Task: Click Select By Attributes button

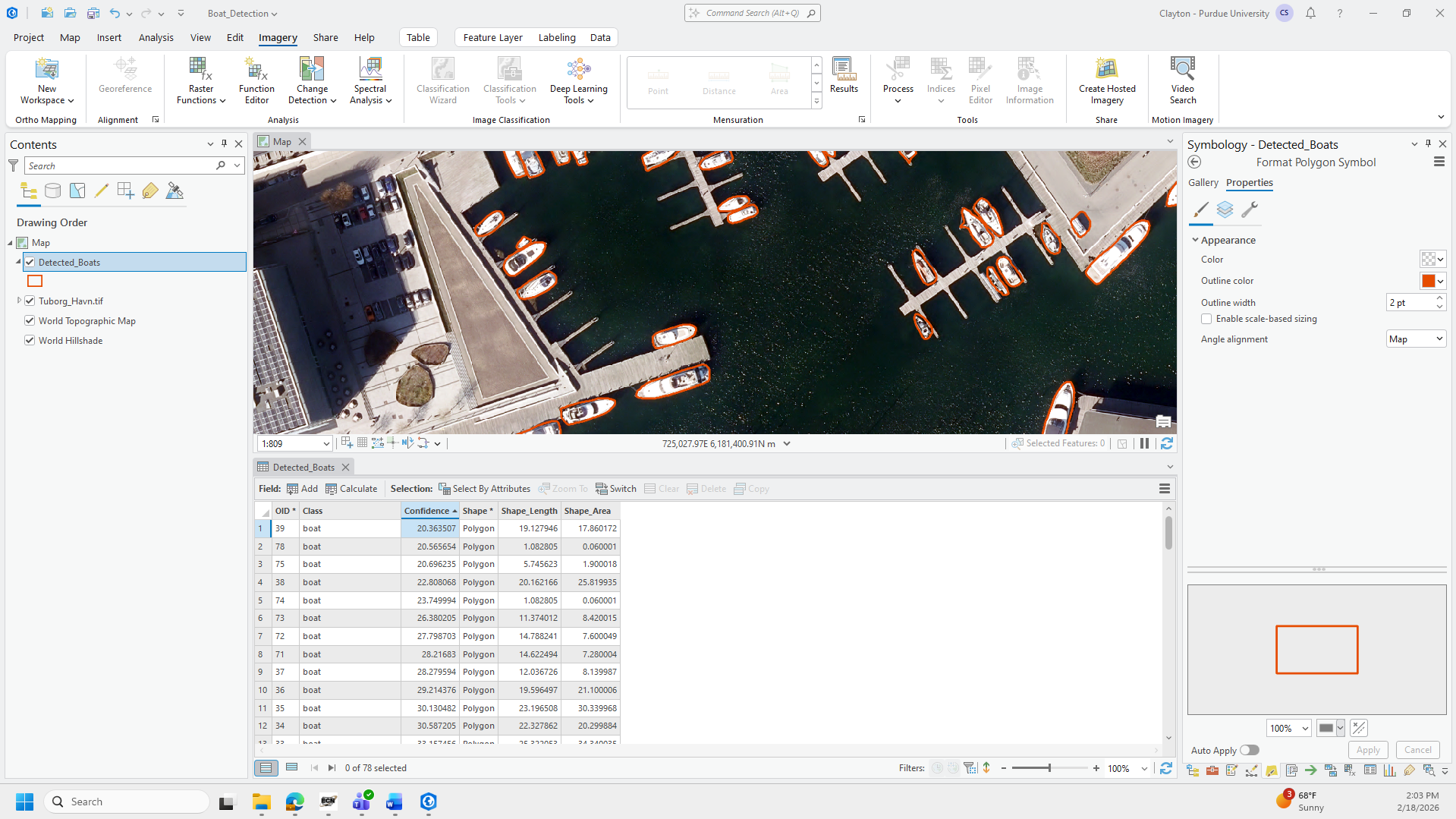Action: [484, 489]
